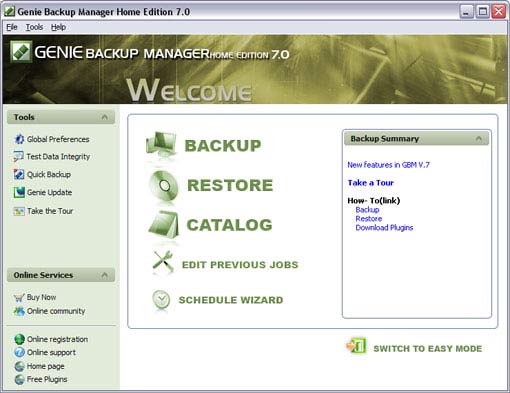Click the Online support question icon
The image size is (510, 393).
19,352
